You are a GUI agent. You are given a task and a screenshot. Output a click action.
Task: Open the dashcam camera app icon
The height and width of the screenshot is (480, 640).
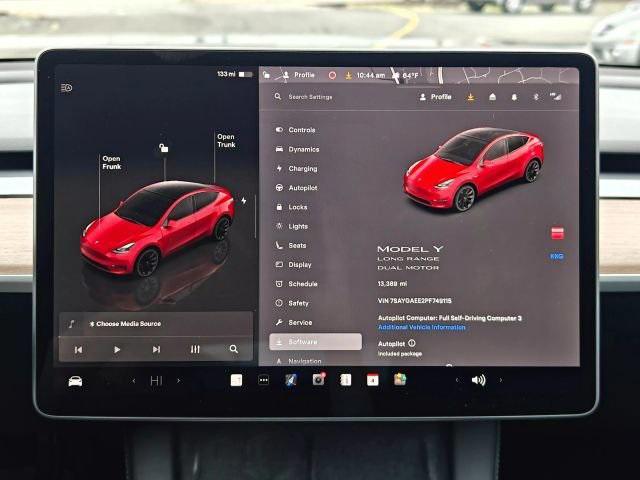[x=319, y=380]
